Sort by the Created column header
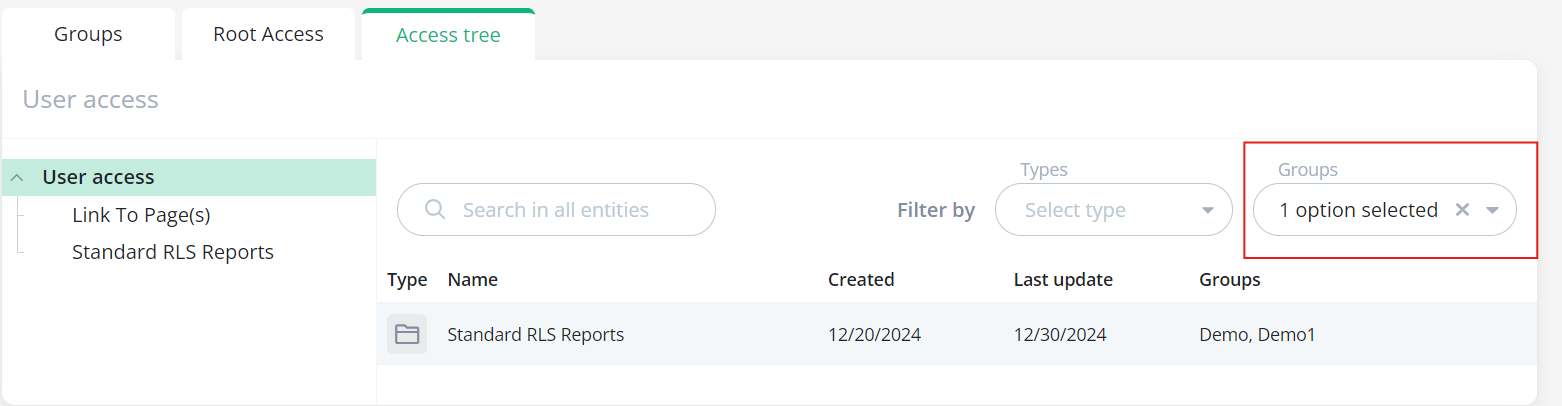 (x=861, y=280)
